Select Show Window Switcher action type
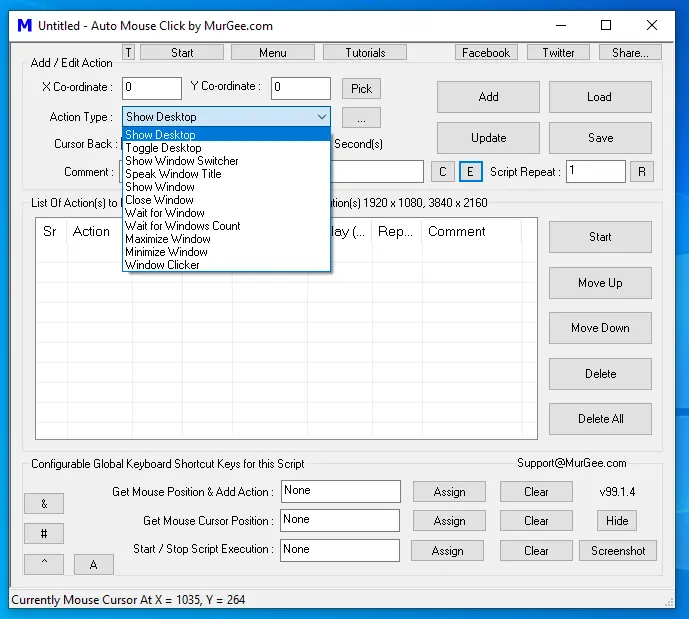 [x=226, y=161]
